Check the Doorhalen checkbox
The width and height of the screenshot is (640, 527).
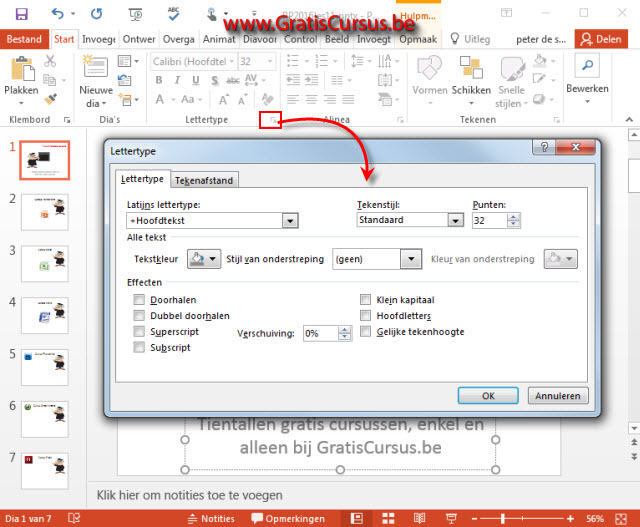pos(139,300)
